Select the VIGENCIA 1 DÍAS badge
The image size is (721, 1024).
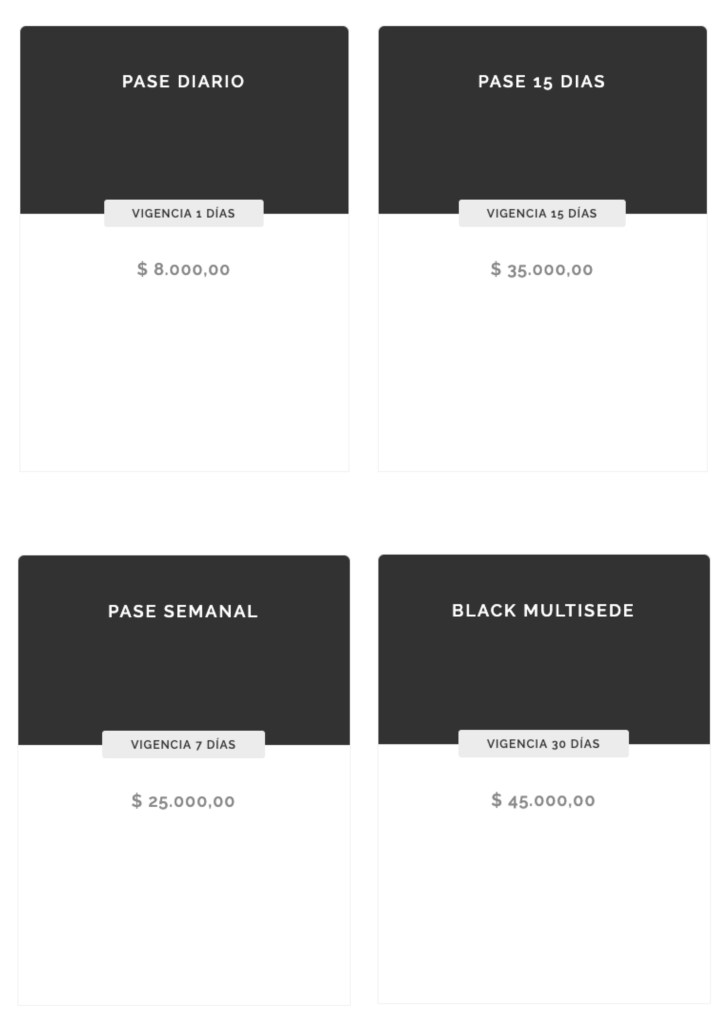(x=184, y=214)
